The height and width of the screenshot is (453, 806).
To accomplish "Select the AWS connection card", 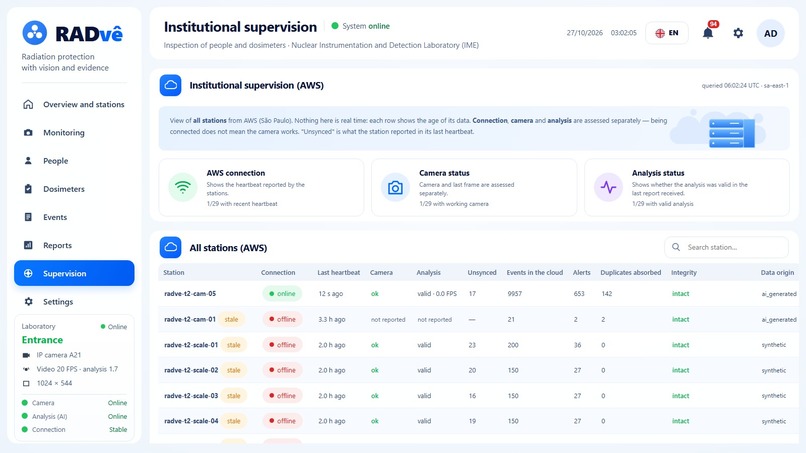I will tap(261, 187).
